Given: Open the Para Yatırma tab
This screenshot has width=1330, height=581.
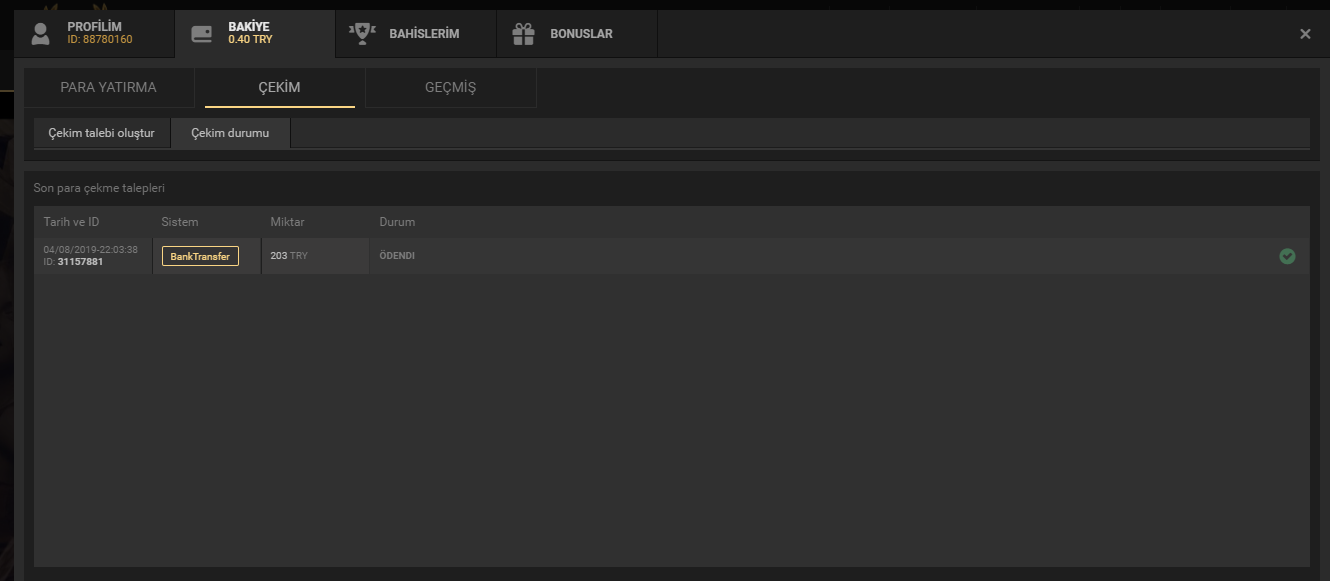Looking at the screenshot, I should (x=108, y=87).
